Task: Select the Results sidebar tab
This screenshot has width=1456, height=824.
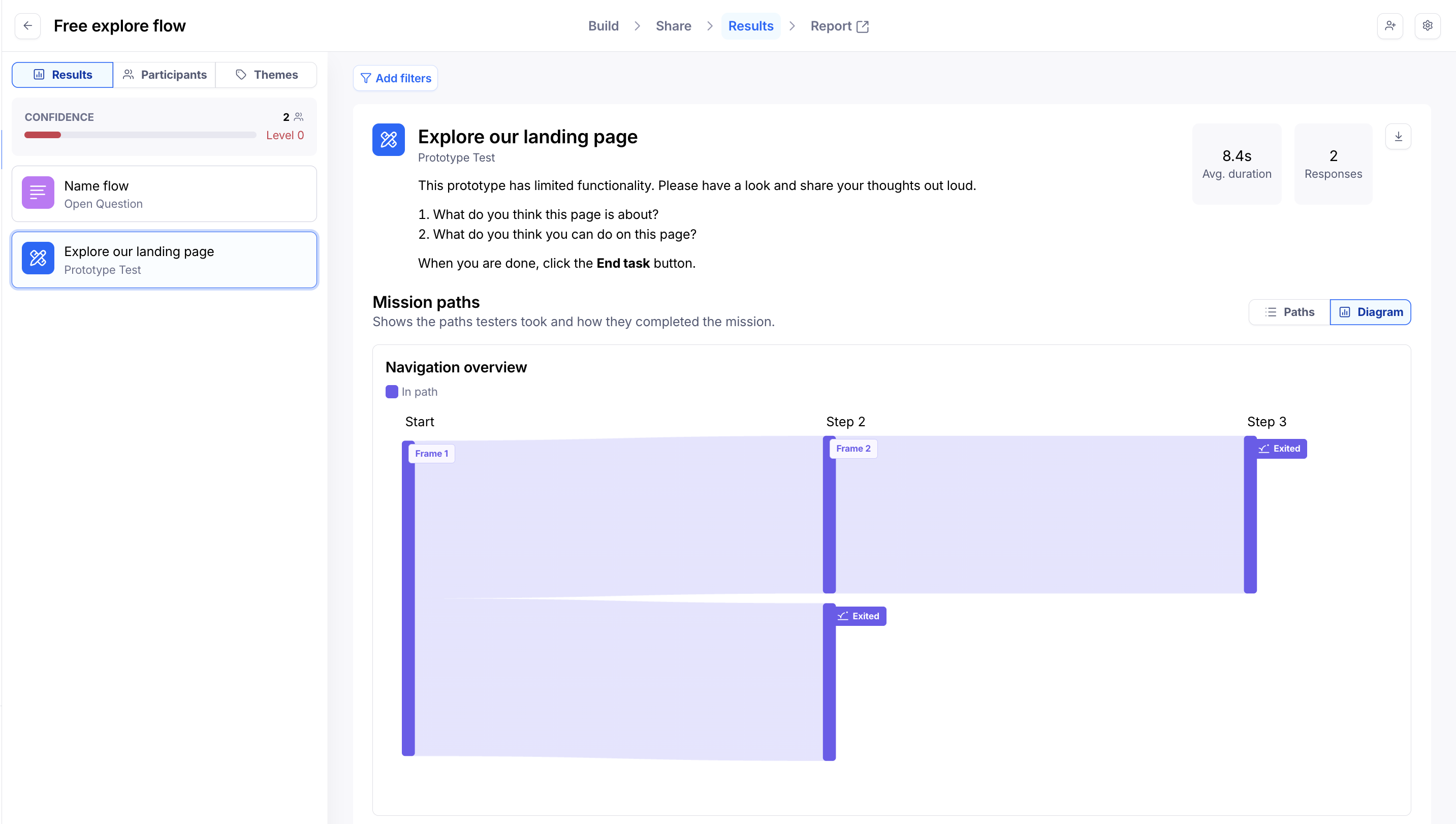Action: point(63,75)
